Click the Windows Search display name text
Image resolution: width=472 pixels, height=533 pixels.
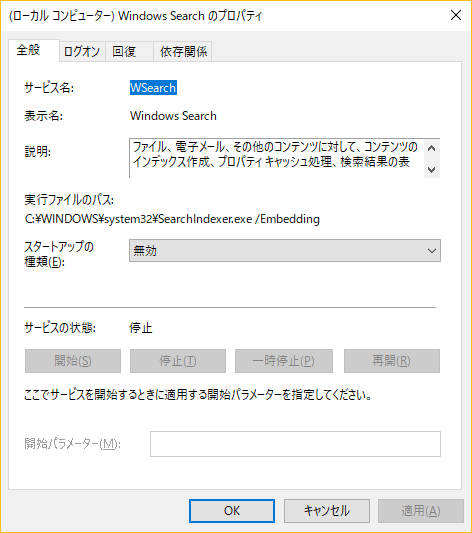click(173, 116)
